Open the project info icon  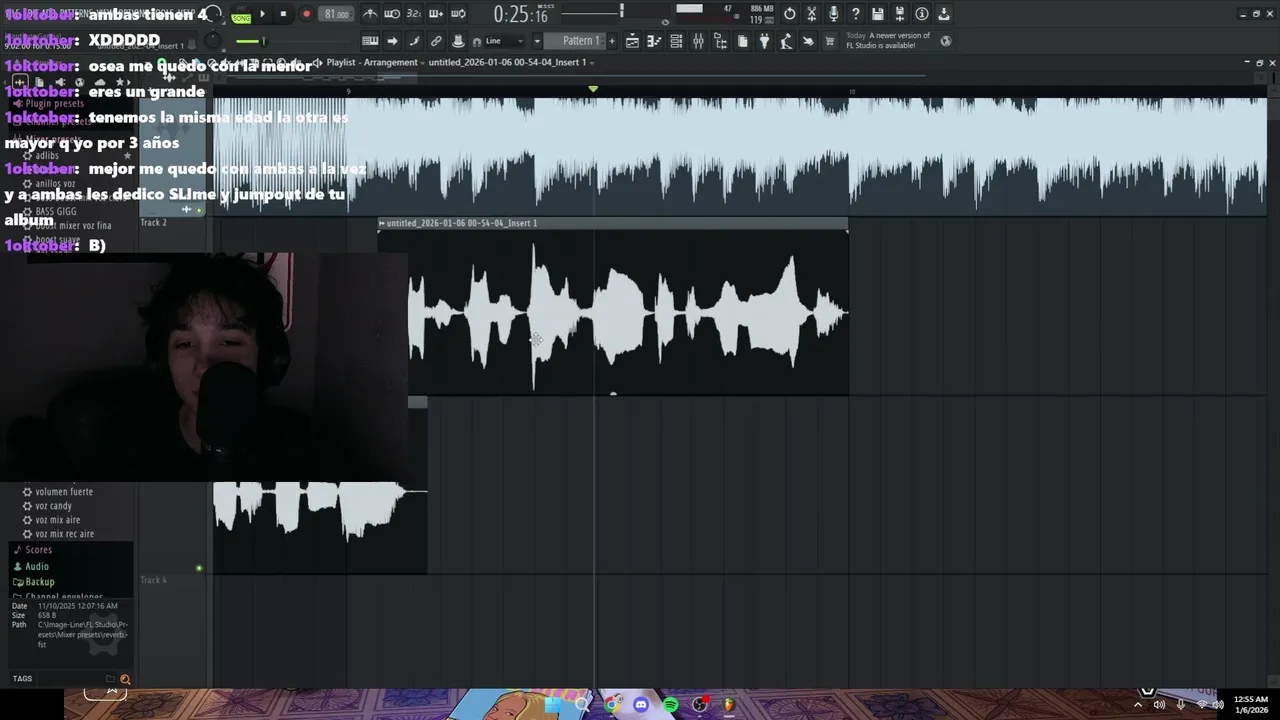tap(922, 14)
